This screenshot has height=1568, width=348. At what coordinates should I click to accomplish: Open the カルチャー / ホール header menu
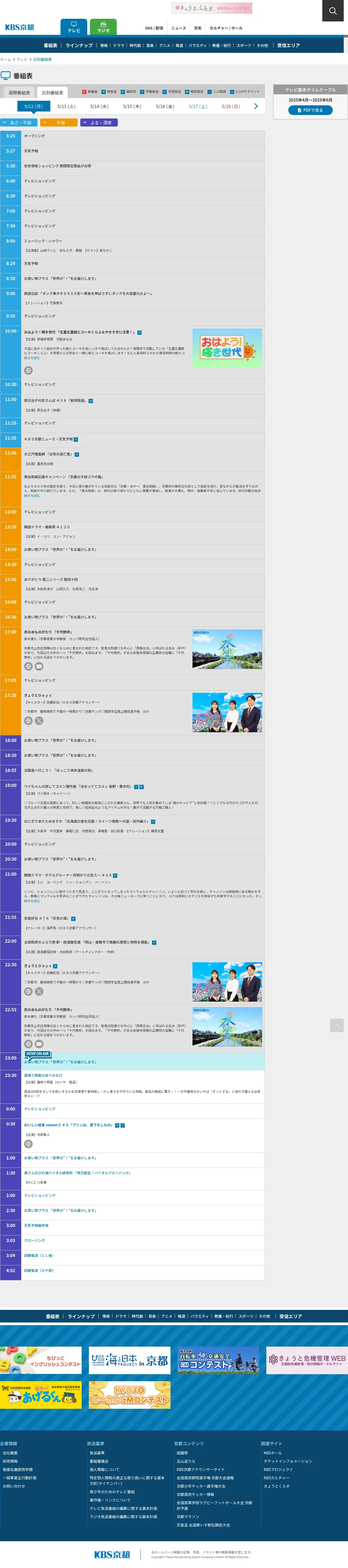pos(226,28)
